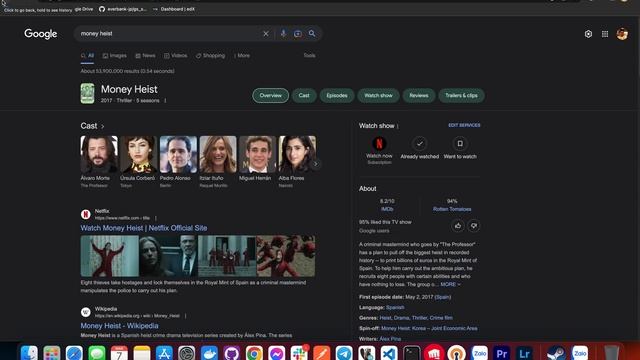This screenshot has height=360, width=640.
Task: Open Itziar Ituño cast photo
Action: point(218,154)
